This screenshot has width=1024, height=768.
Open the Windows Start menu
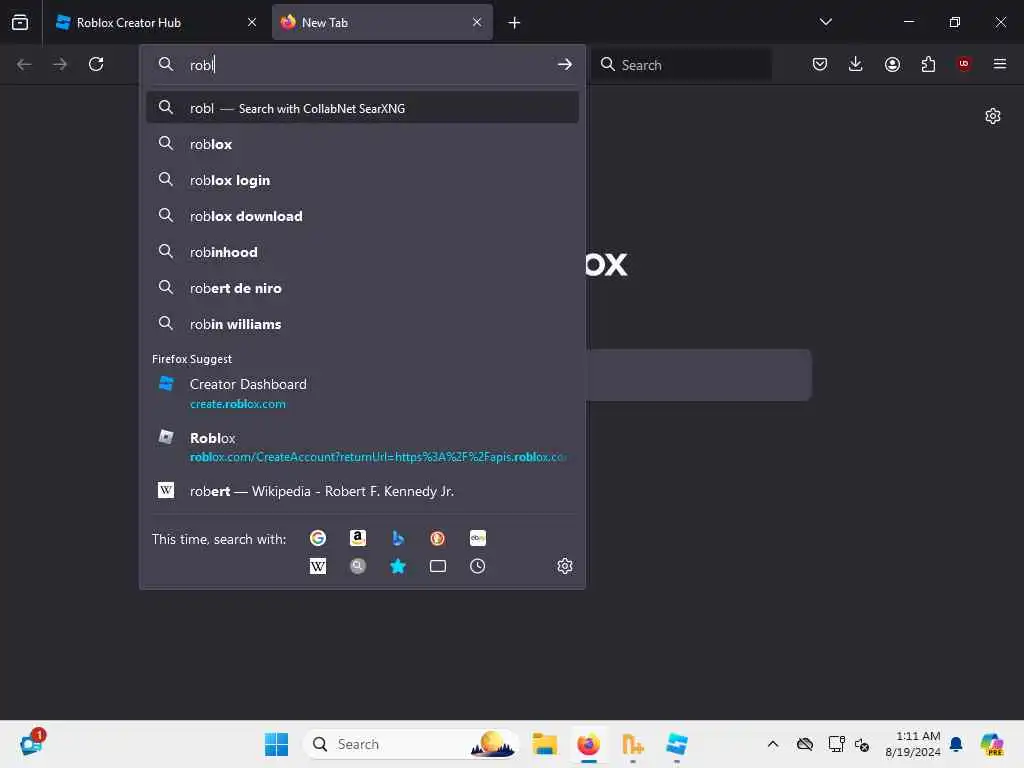click(x=276, y=744)
